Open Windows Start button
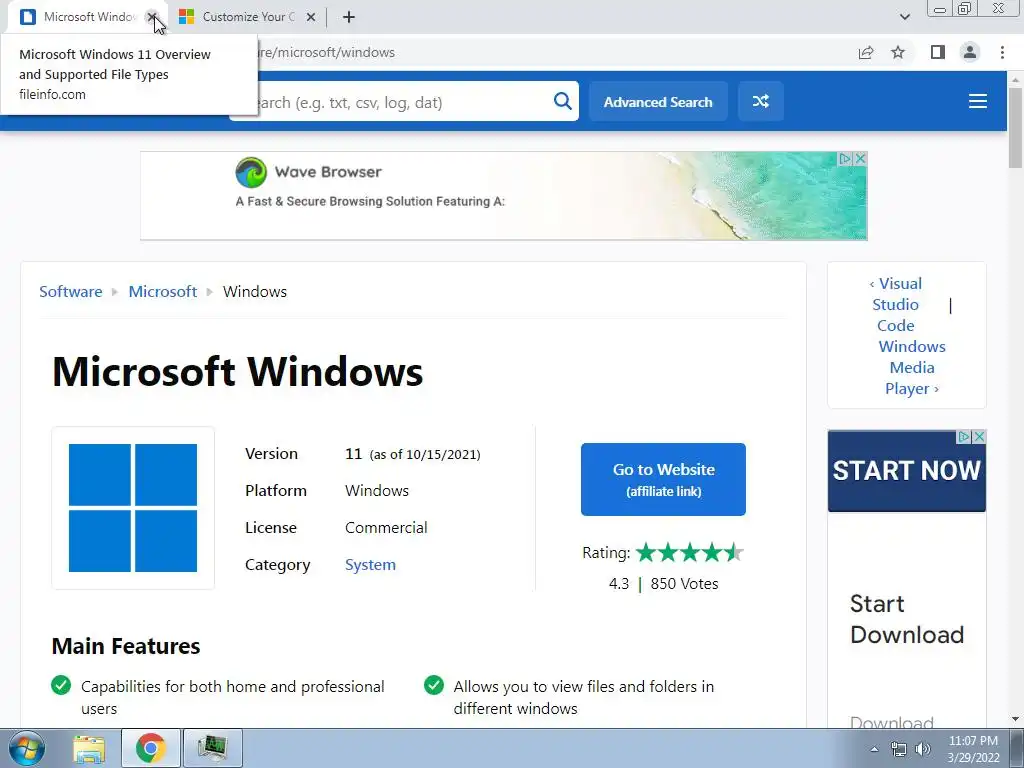The height and width of the screenshot is (768, 1024). click(x=27, y=748)
